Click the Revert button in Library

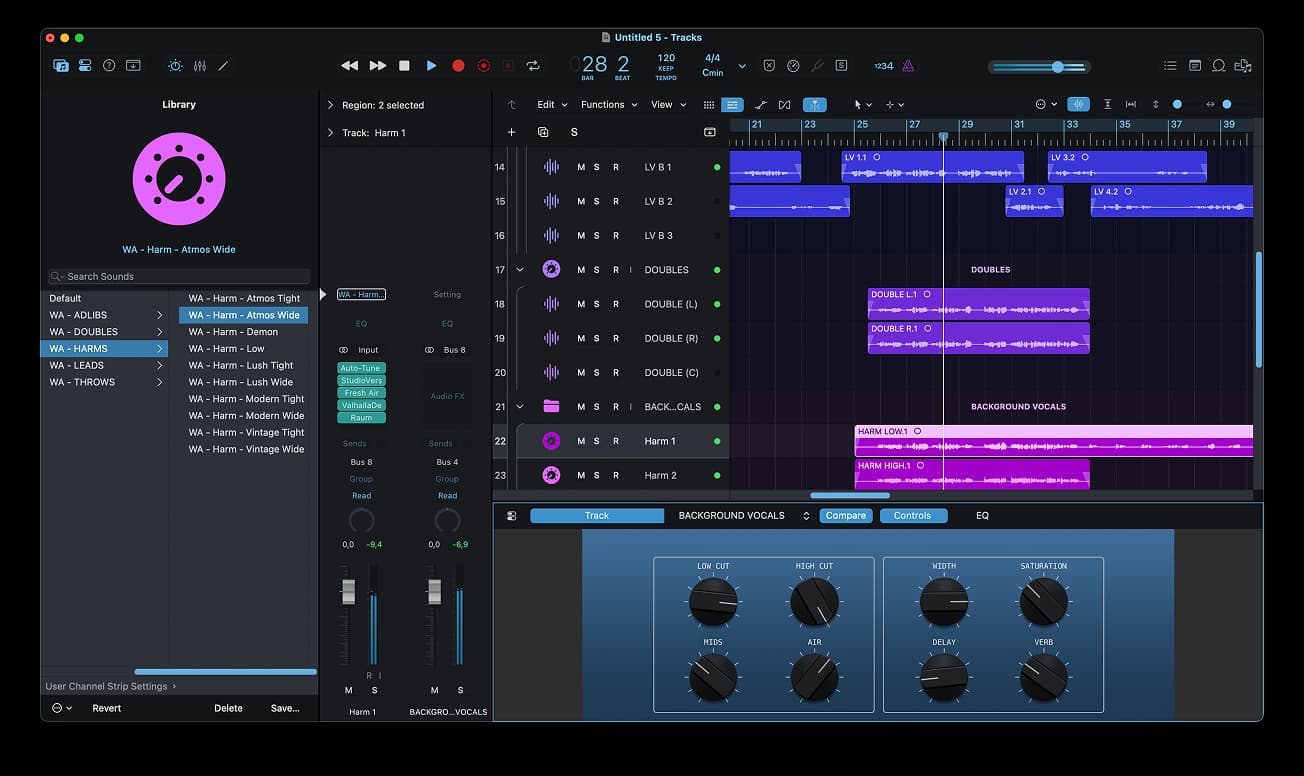coord(107,708)
